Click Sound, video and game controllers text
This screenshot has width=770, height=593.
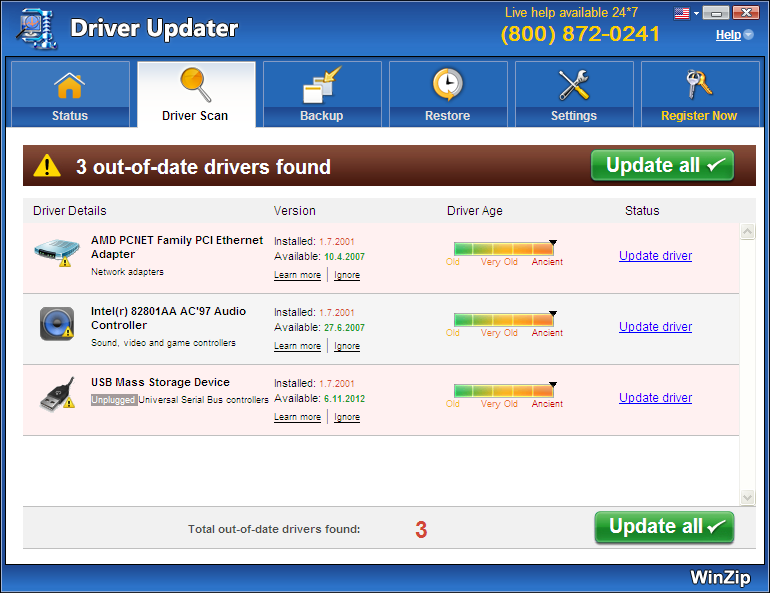pyautogui.click(x=163, y=343)
